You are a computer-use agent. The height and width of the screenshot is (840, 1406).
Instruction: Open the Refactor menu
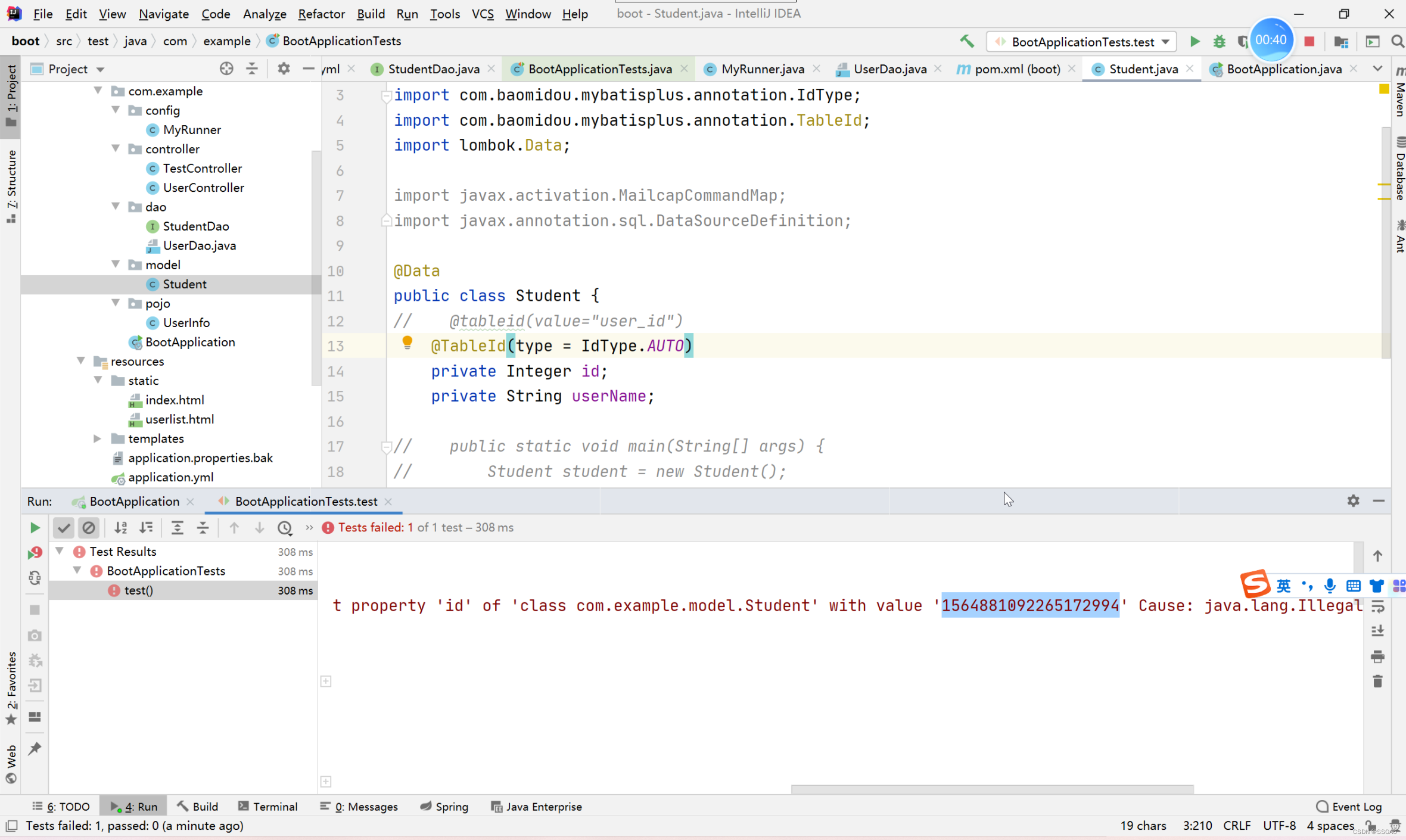[x=321, y=13]
